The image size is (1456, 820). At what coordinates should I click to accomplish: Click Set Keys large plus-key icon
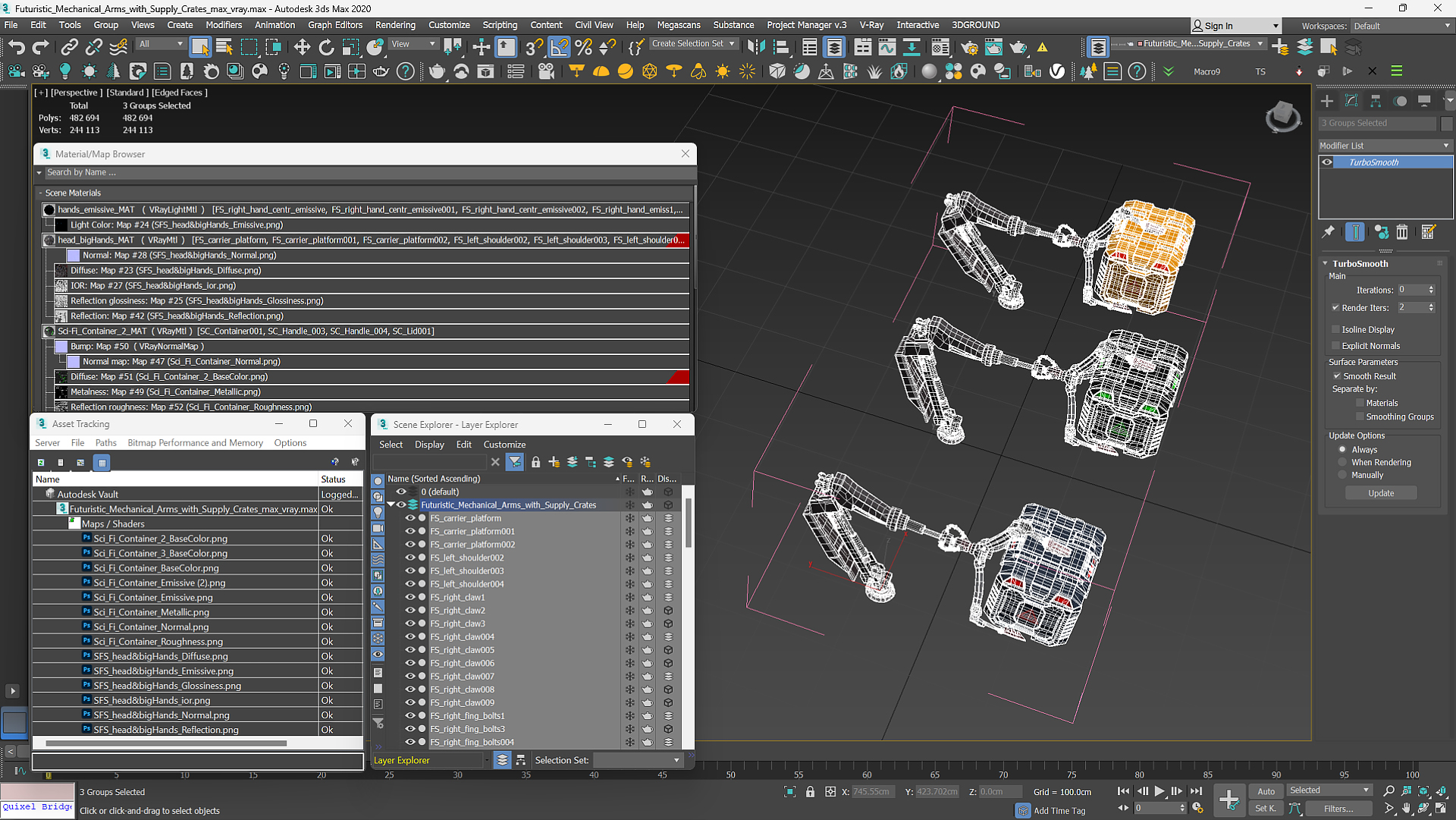pos(1228,800)
